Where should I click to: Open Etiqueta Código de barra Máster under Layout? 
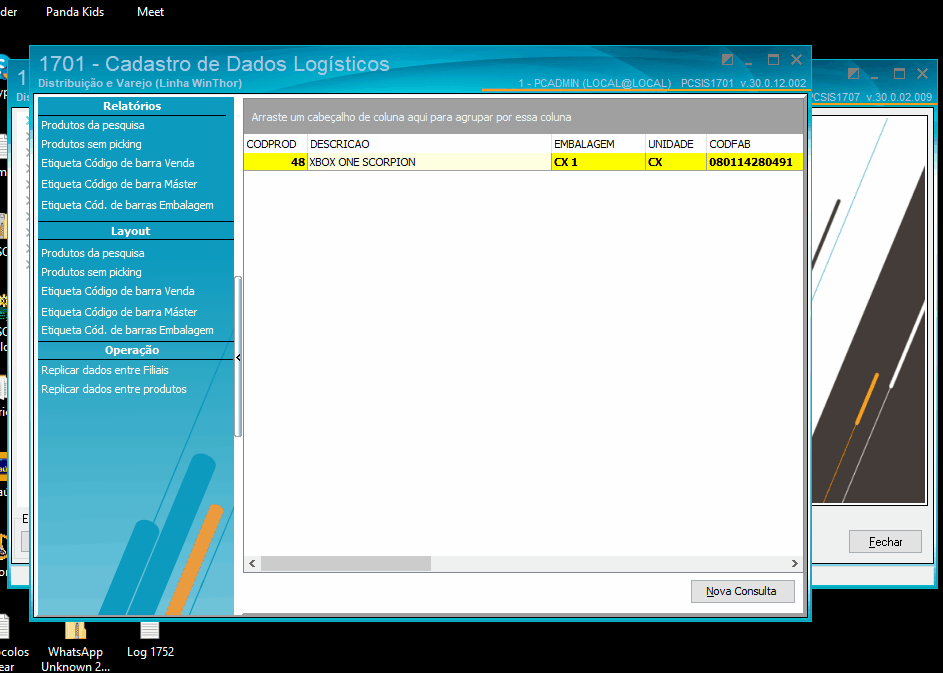[x=119, y=312]
